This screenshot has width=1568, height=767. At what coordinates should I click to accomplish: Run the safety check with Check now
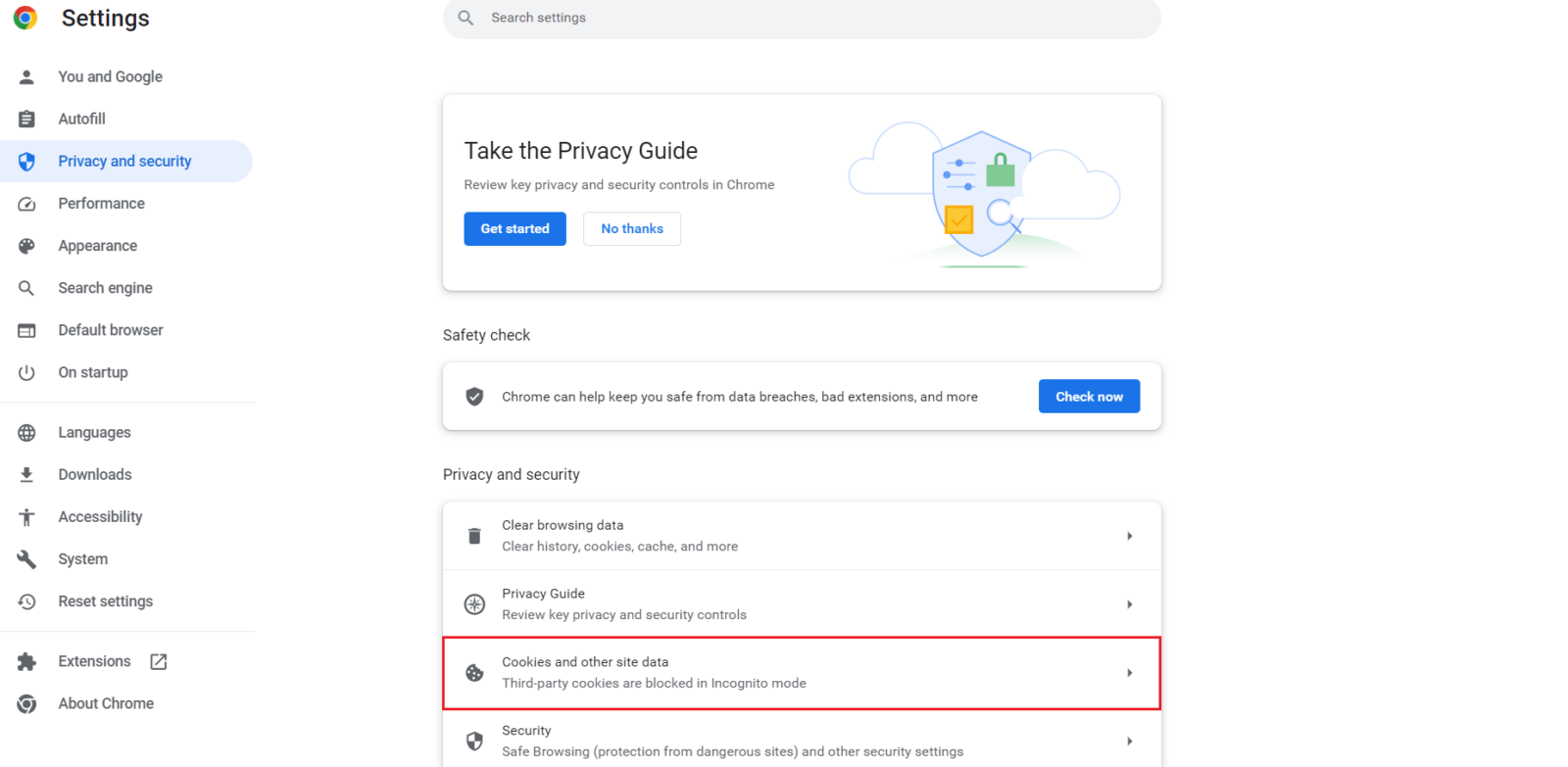(1089, 396)
